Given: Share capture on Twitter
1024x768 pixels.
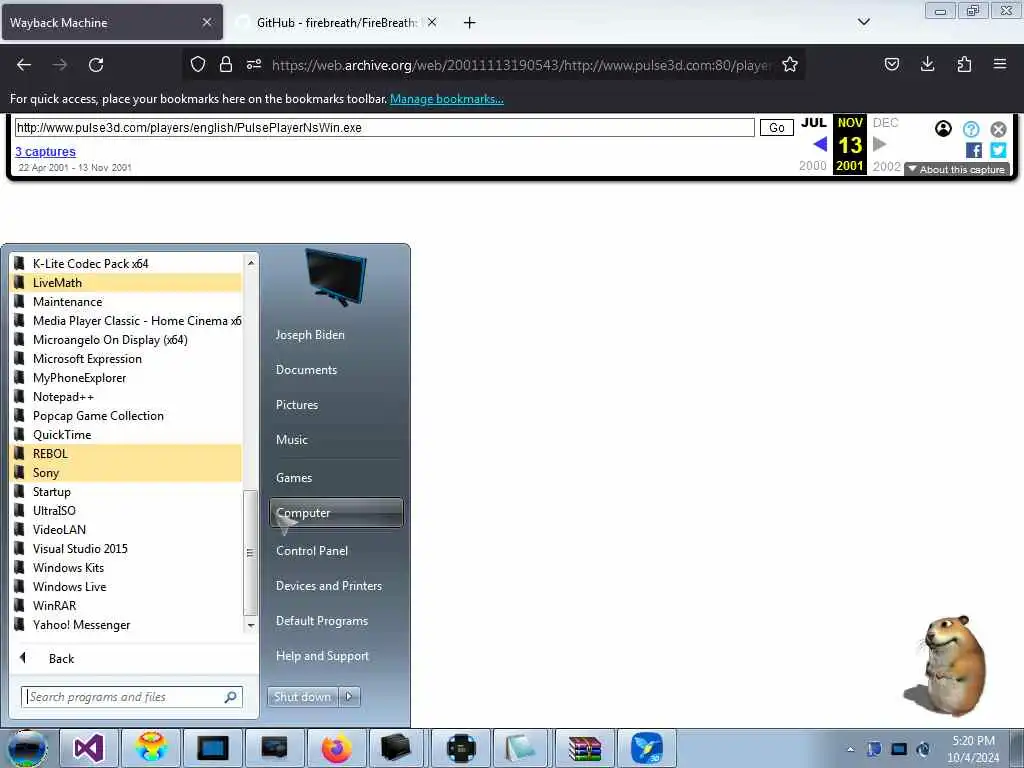Looking at the screenshot, I should coord(999,150).
